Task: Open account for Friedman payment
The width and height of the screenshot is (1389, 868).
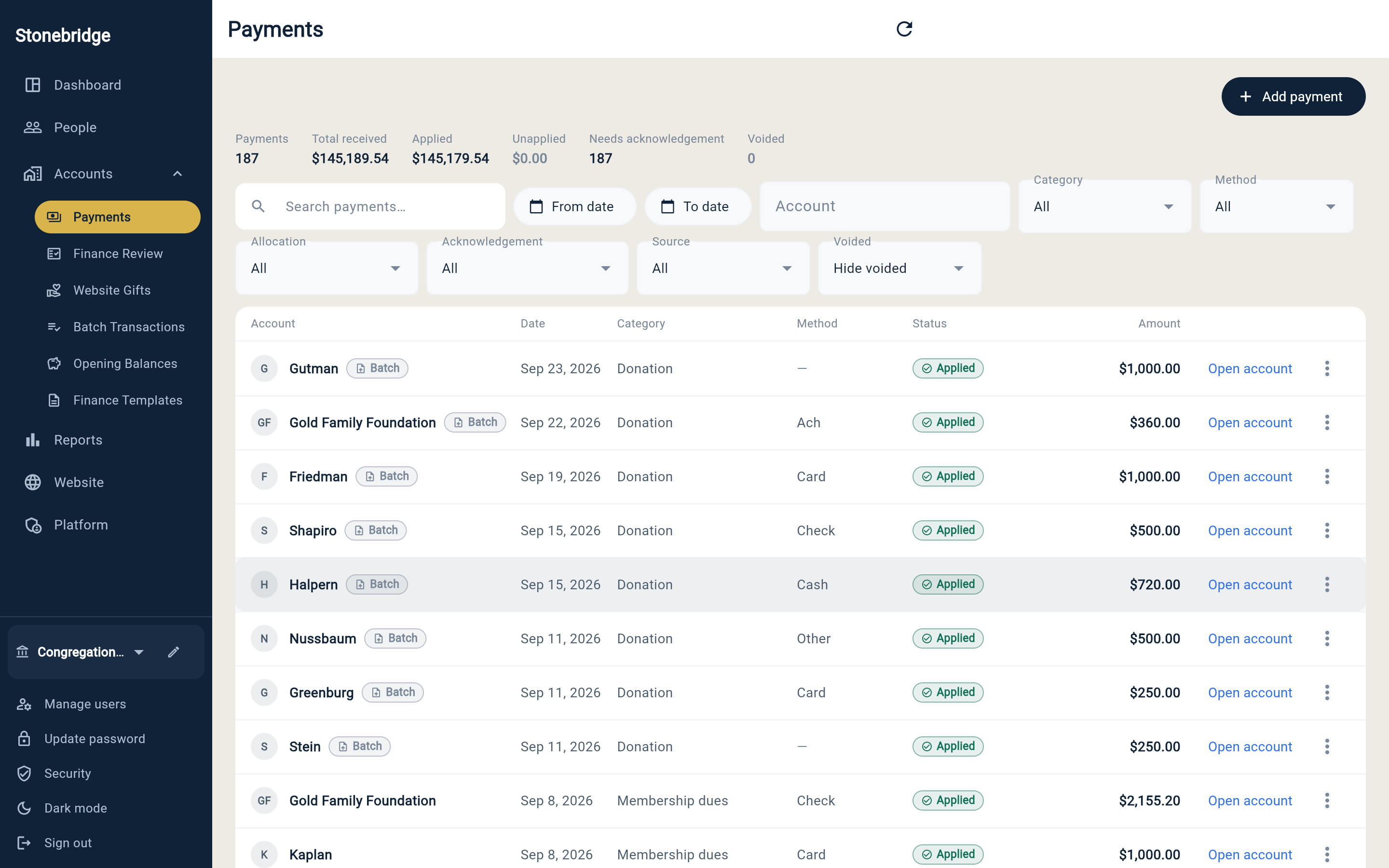Action: [x=1250, y=476]
